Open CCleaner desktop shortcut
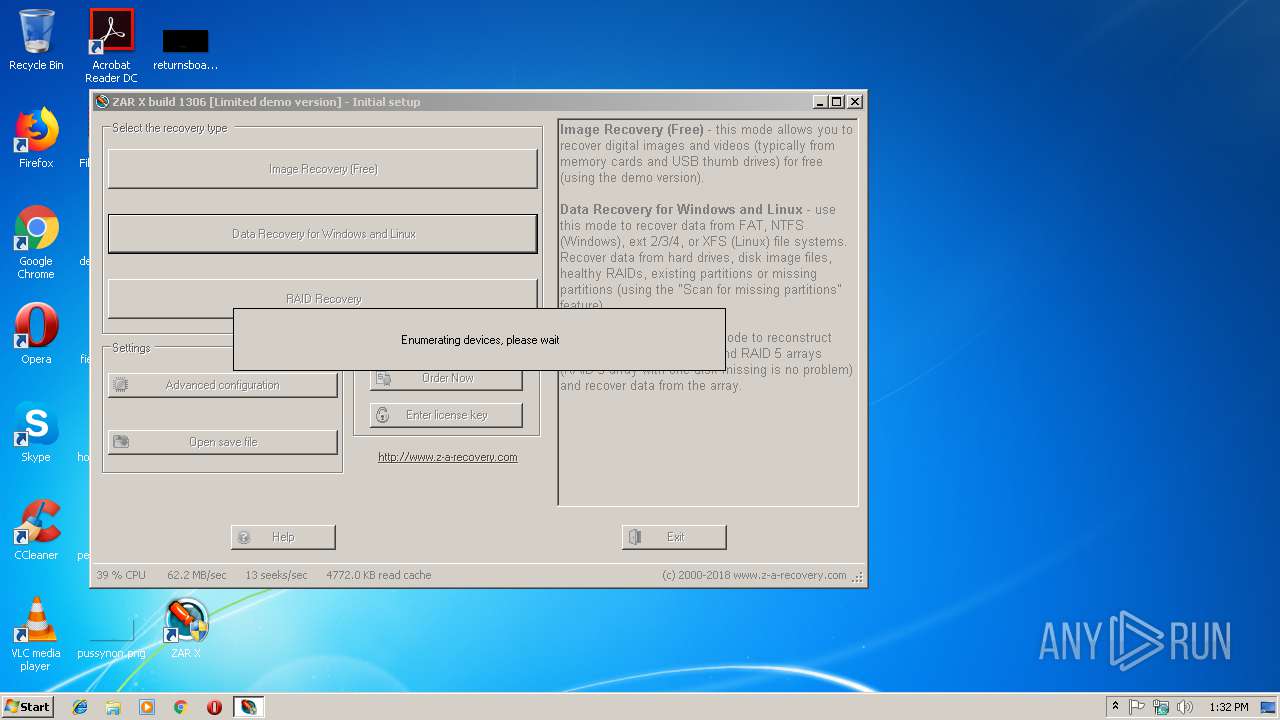The height and width of the screenshot is (720, 1280). coord(36,529)
